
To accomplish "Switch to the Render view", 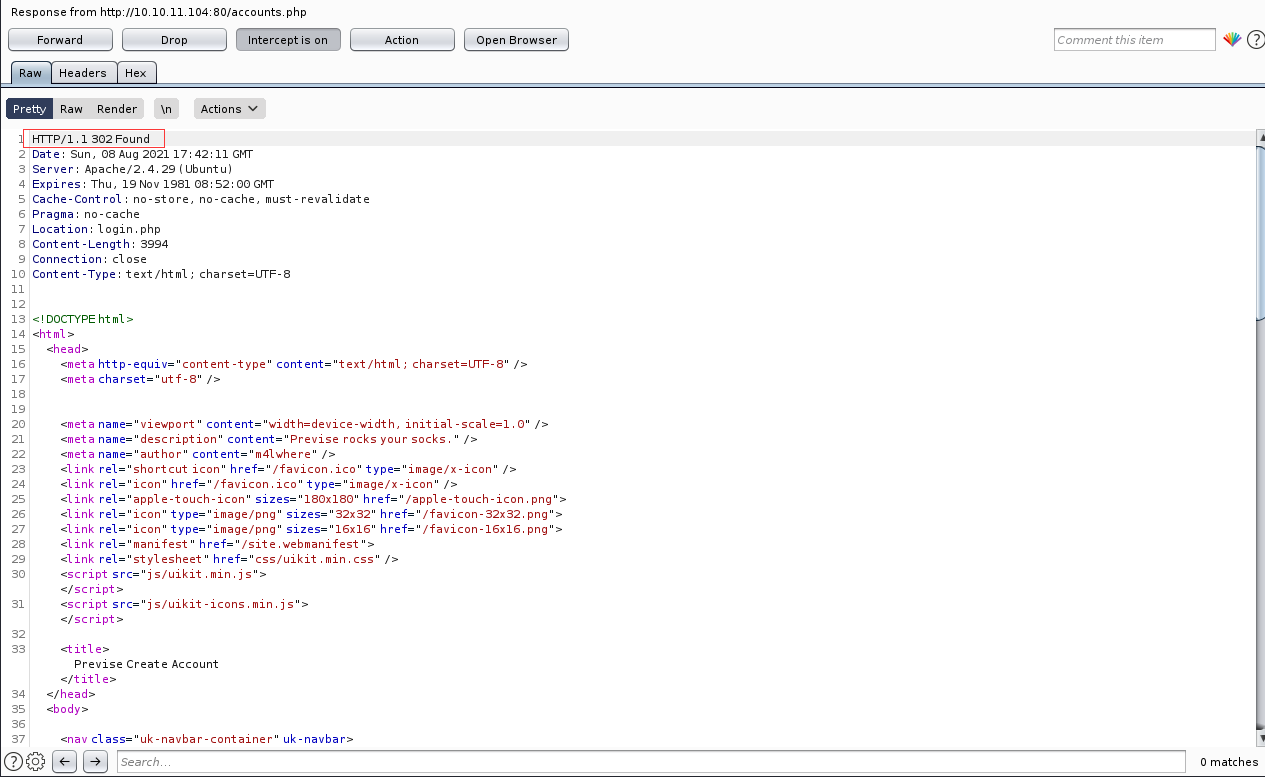I will point(117,109).
